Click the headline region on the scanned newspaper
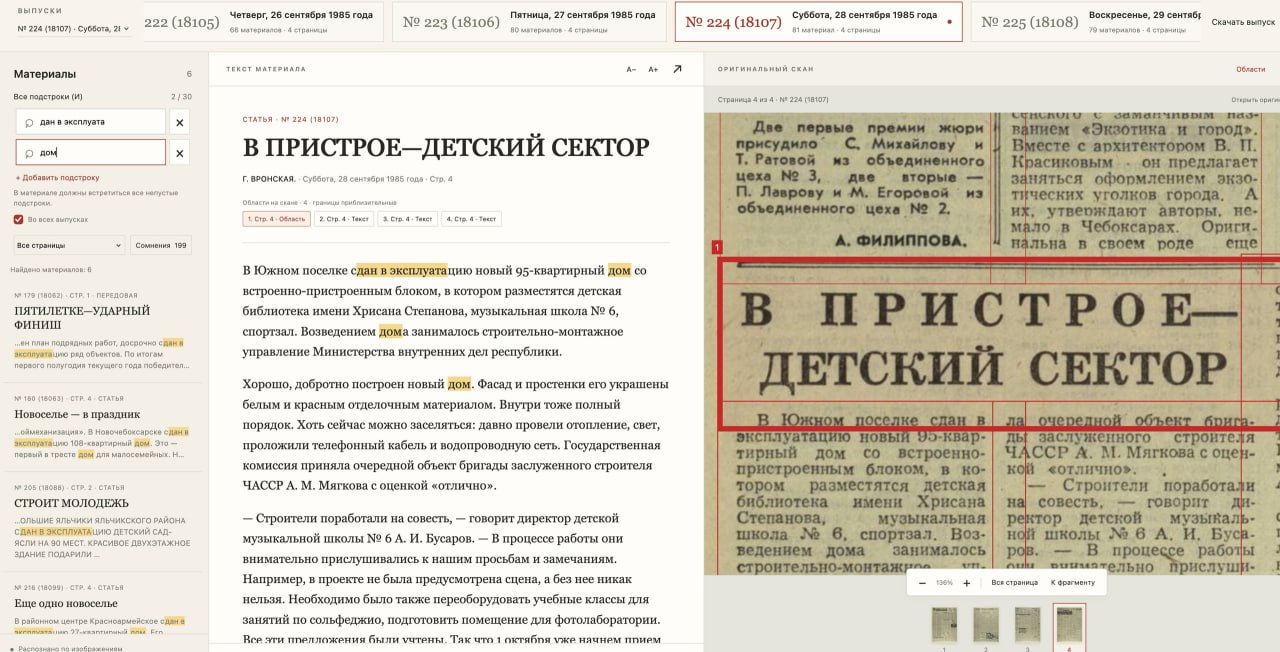The image size is (1280, 652). (x=998, y=344)
